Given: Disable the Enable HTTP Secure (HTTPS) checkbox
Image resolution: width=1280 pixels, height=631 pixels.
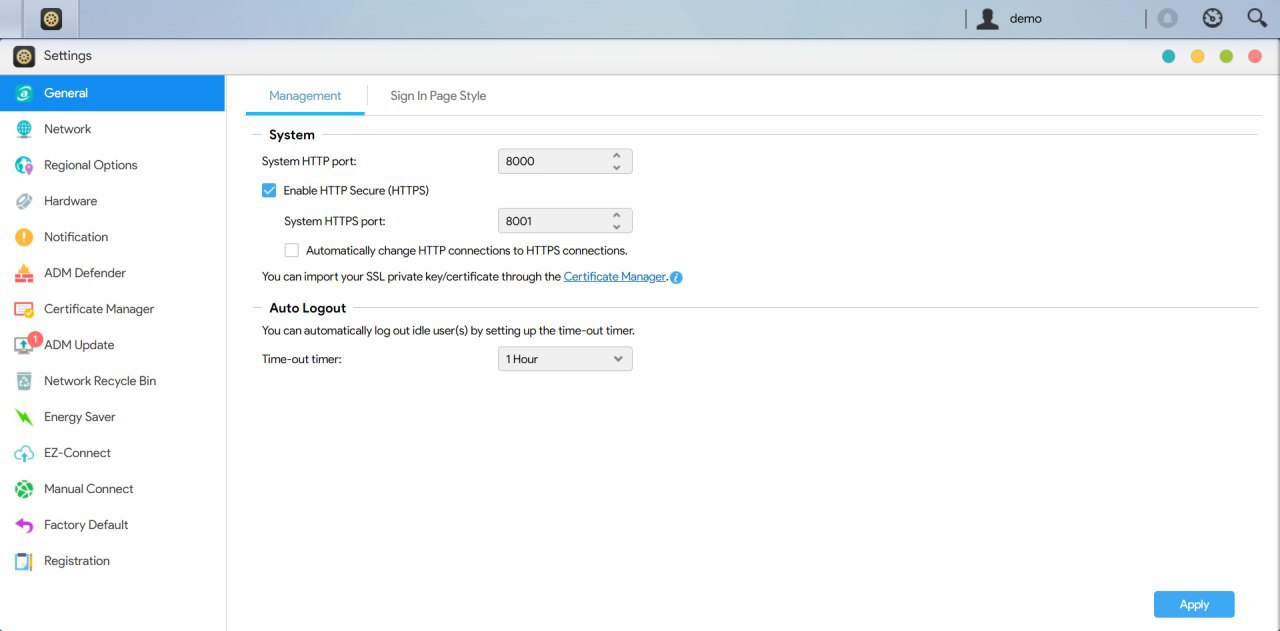Looking at the screenshot, I should 269,190.
